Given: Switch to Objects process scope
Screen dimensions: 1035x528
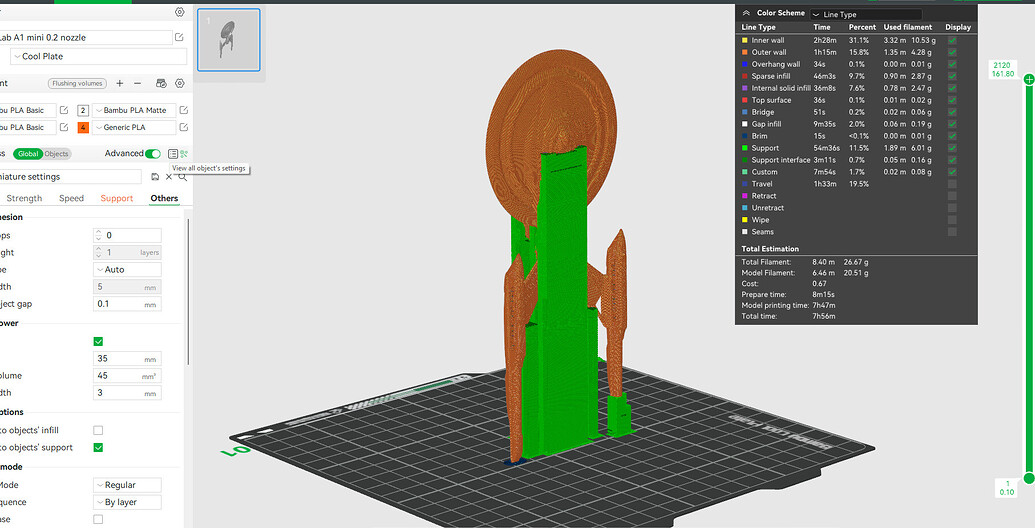Looking at the screenshot, I should (x=56, y=154).
